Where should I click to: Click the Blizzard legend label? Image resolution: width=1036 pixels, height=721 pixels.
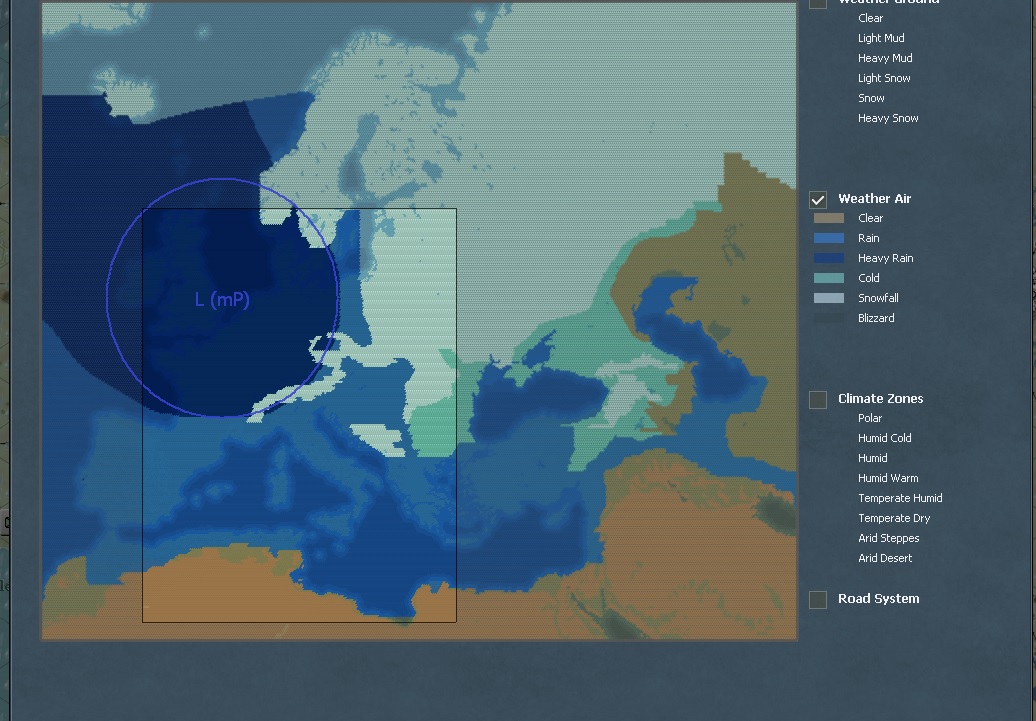[x=876, y=318]
